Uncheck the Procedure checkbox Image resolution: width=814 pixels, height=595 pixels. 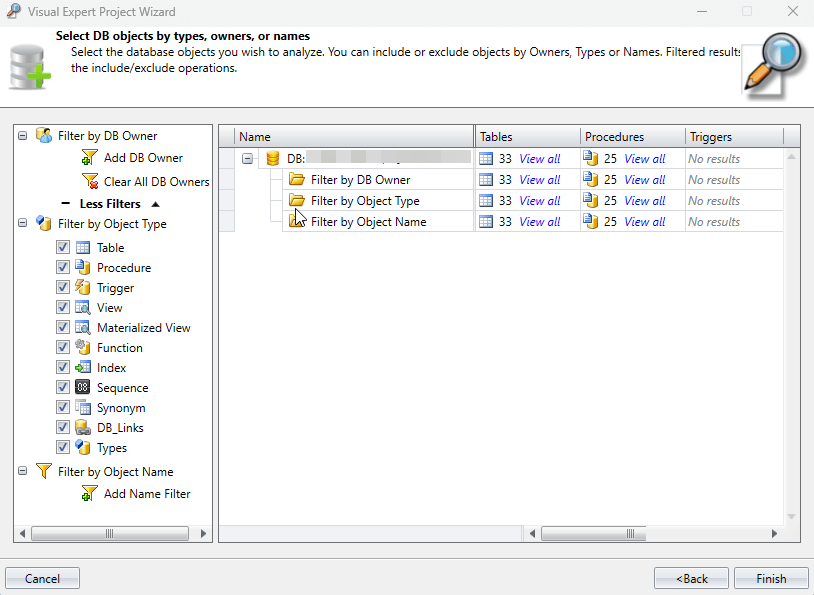tap(63, 267)
